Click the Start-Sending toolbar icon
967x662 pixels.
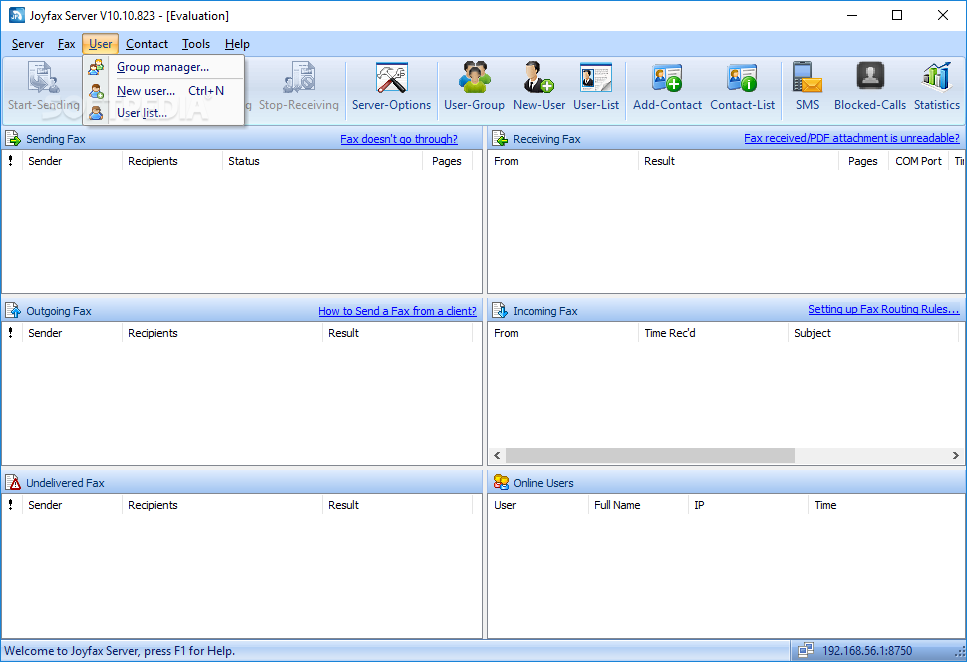pyautogui.click(x=43, y=78)
